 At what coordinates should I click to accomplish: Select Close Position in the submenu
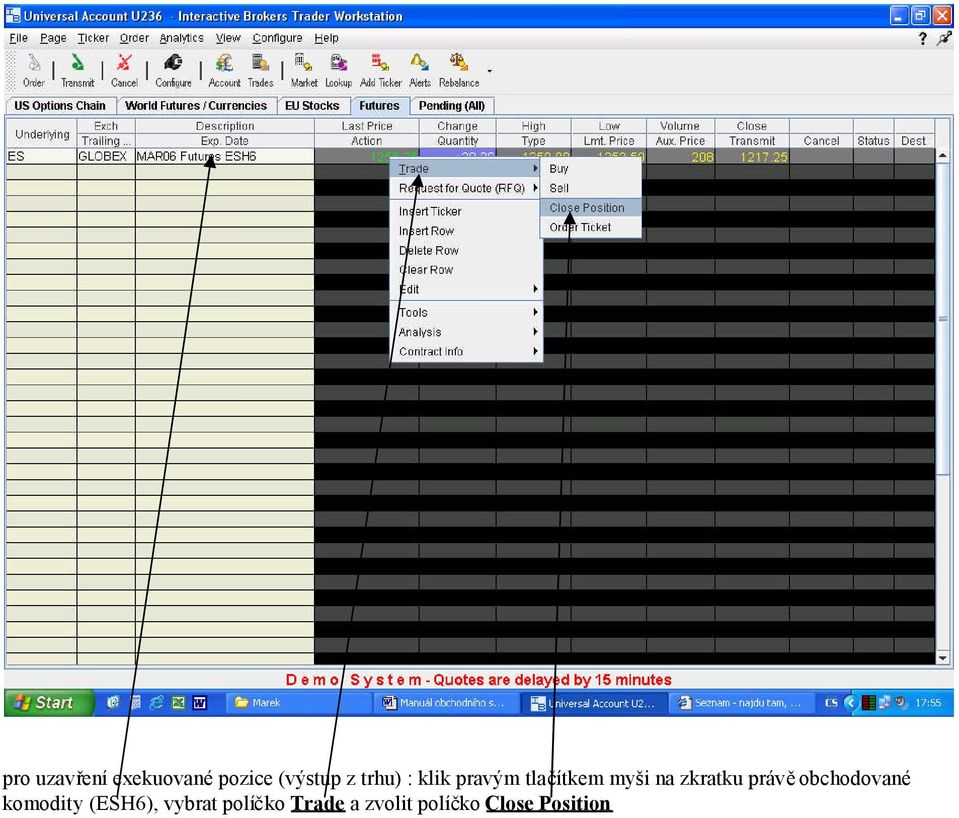click(x=591, y=207)
